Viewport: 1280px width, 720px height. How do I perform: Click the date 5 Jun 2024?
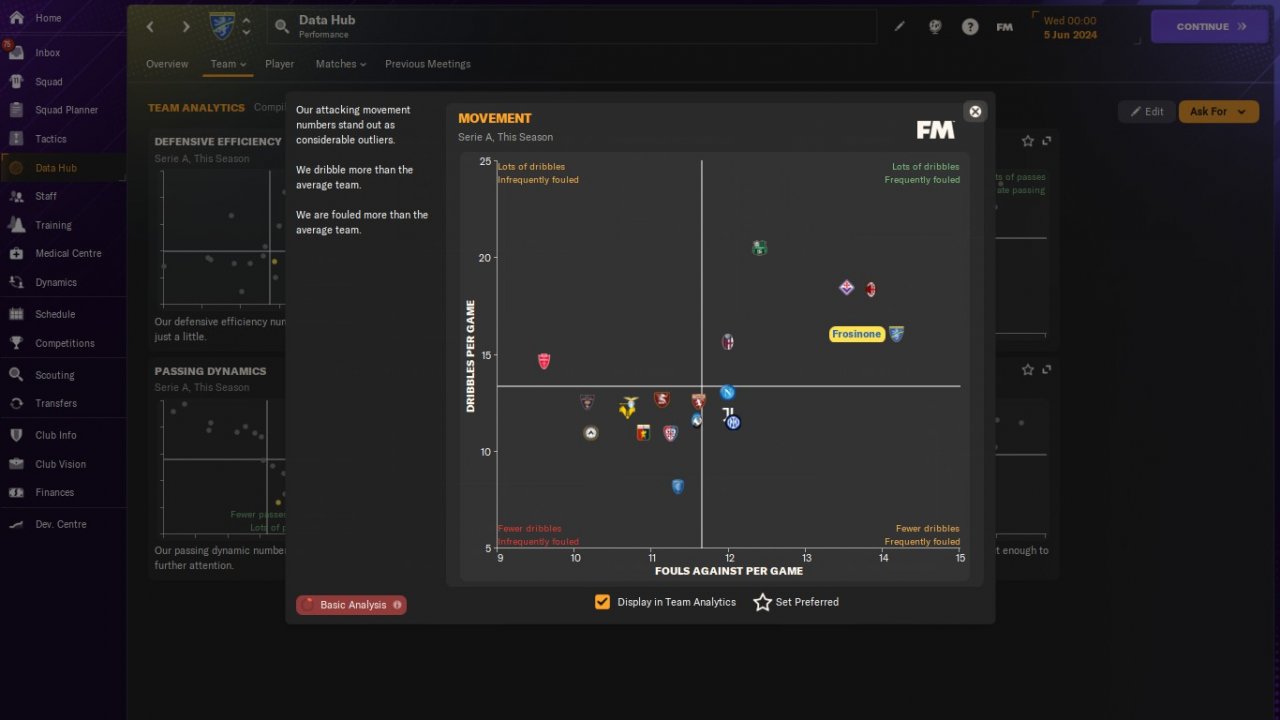(1070, 35)
